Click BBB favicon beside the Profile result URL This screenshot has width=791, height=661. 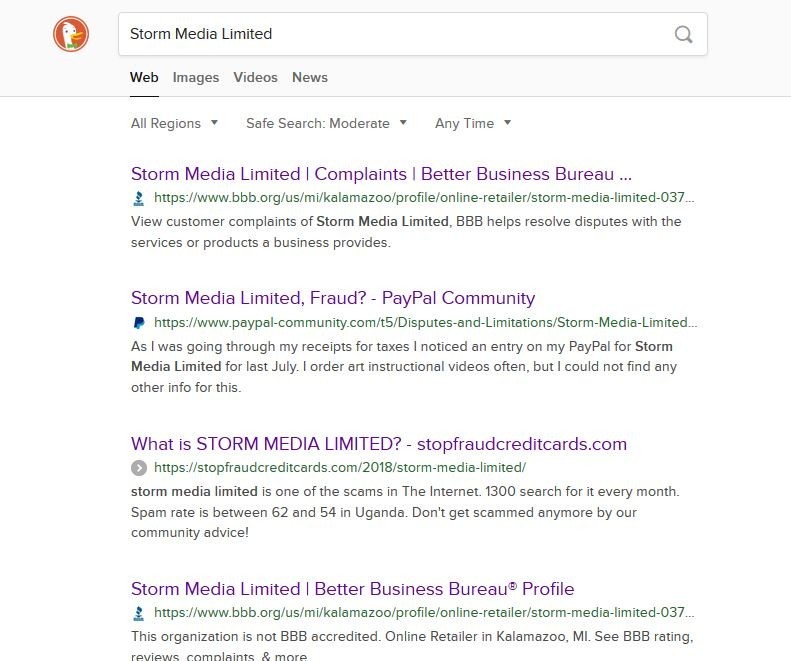click(x=139, y=613)
